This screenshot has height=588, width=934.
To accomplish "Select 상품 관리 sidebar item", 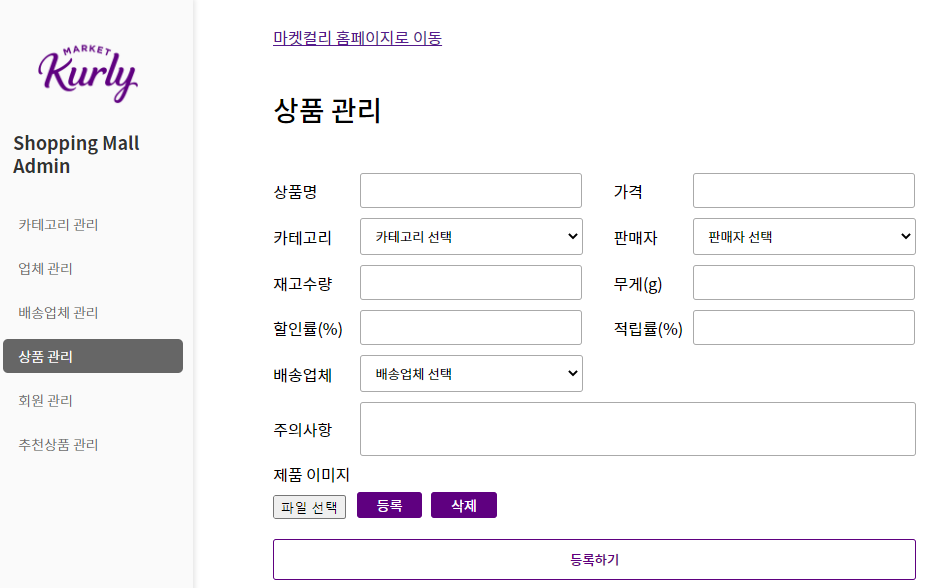I will point(93,356).
